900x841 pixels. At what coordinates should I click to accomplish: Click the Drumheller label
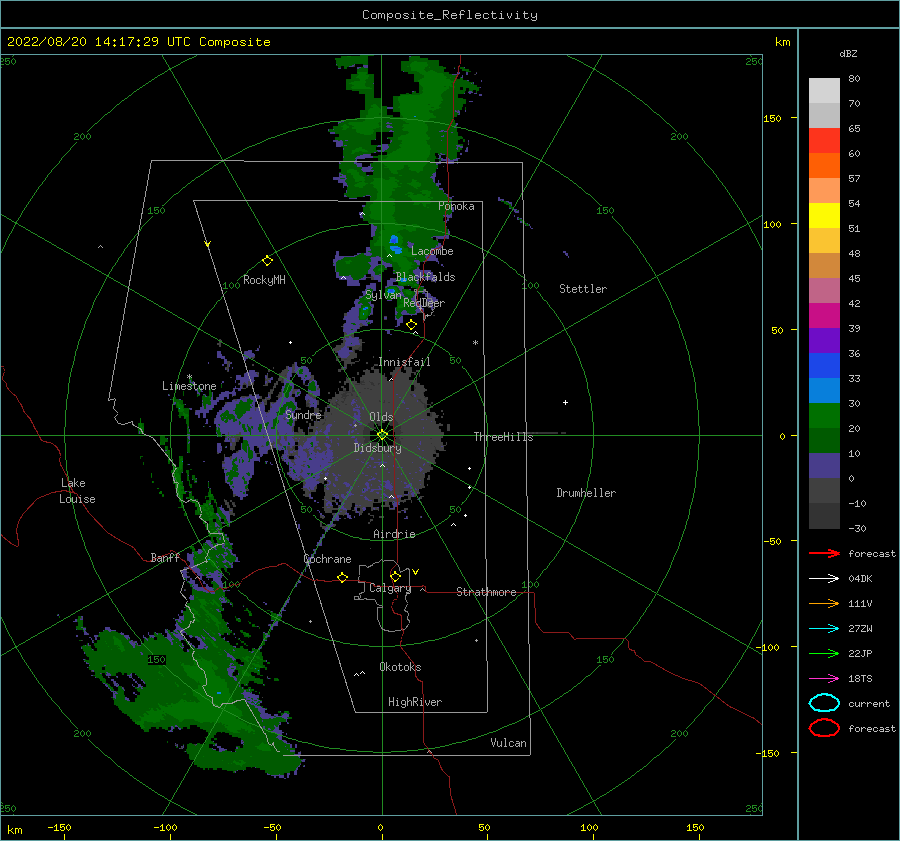[586, 493]
